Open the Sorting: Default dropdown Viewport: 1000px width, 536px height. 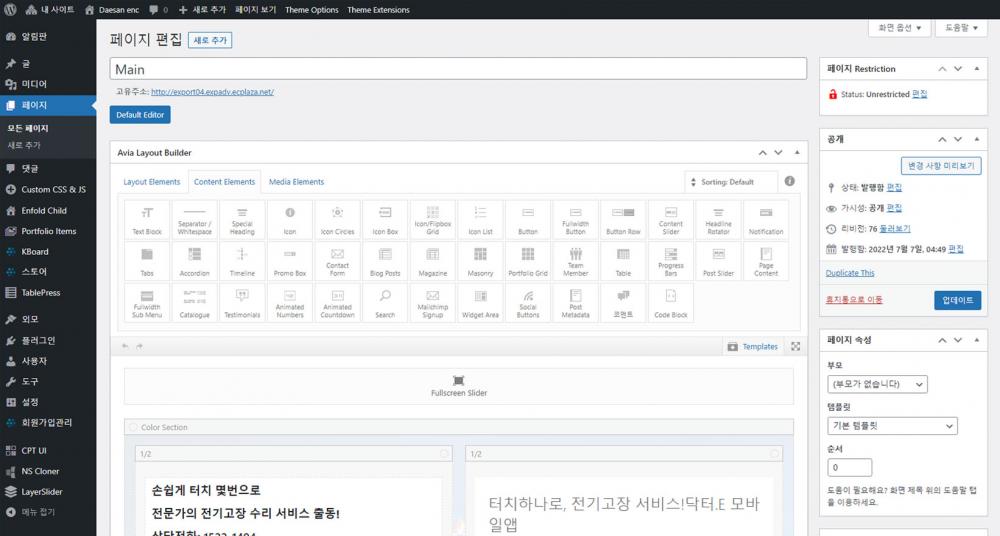[x=731, y=182]
